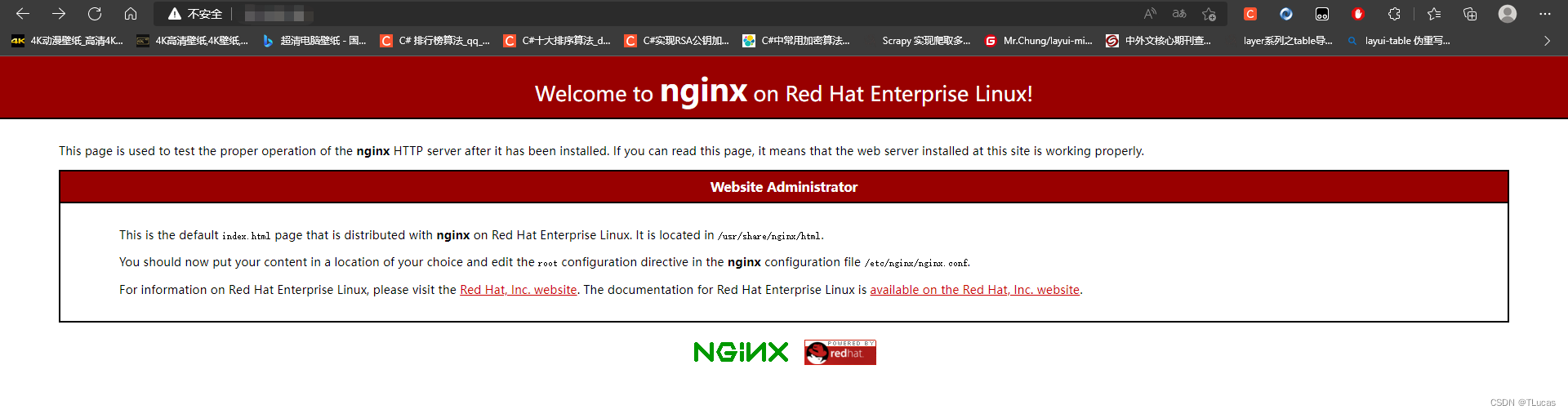1568x414 pixels.
Task: Open the layui-table 伪重写 bookmark
Action: point(1399,41)
